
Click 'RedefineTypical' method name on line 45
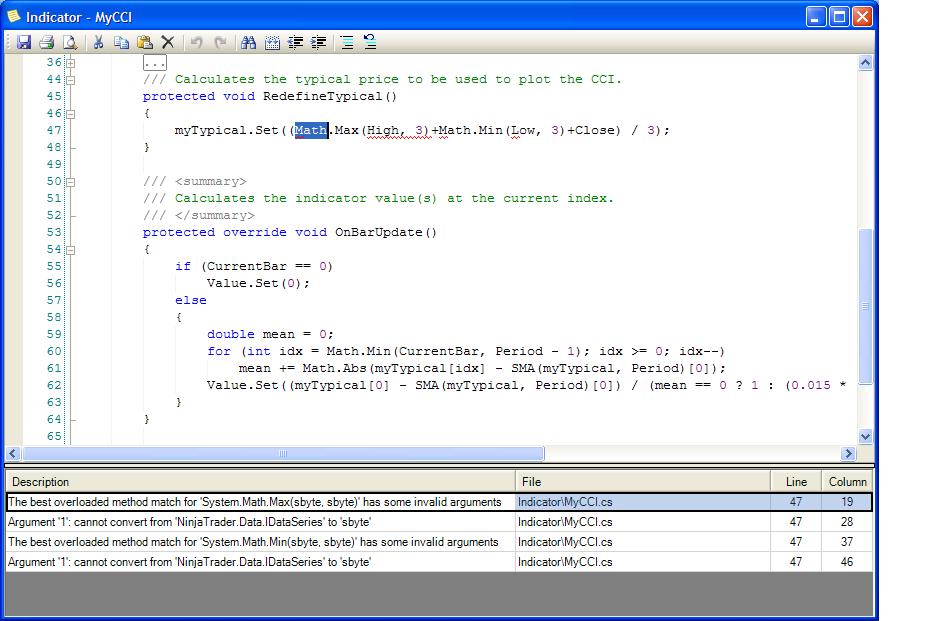(x=323, y=96)
